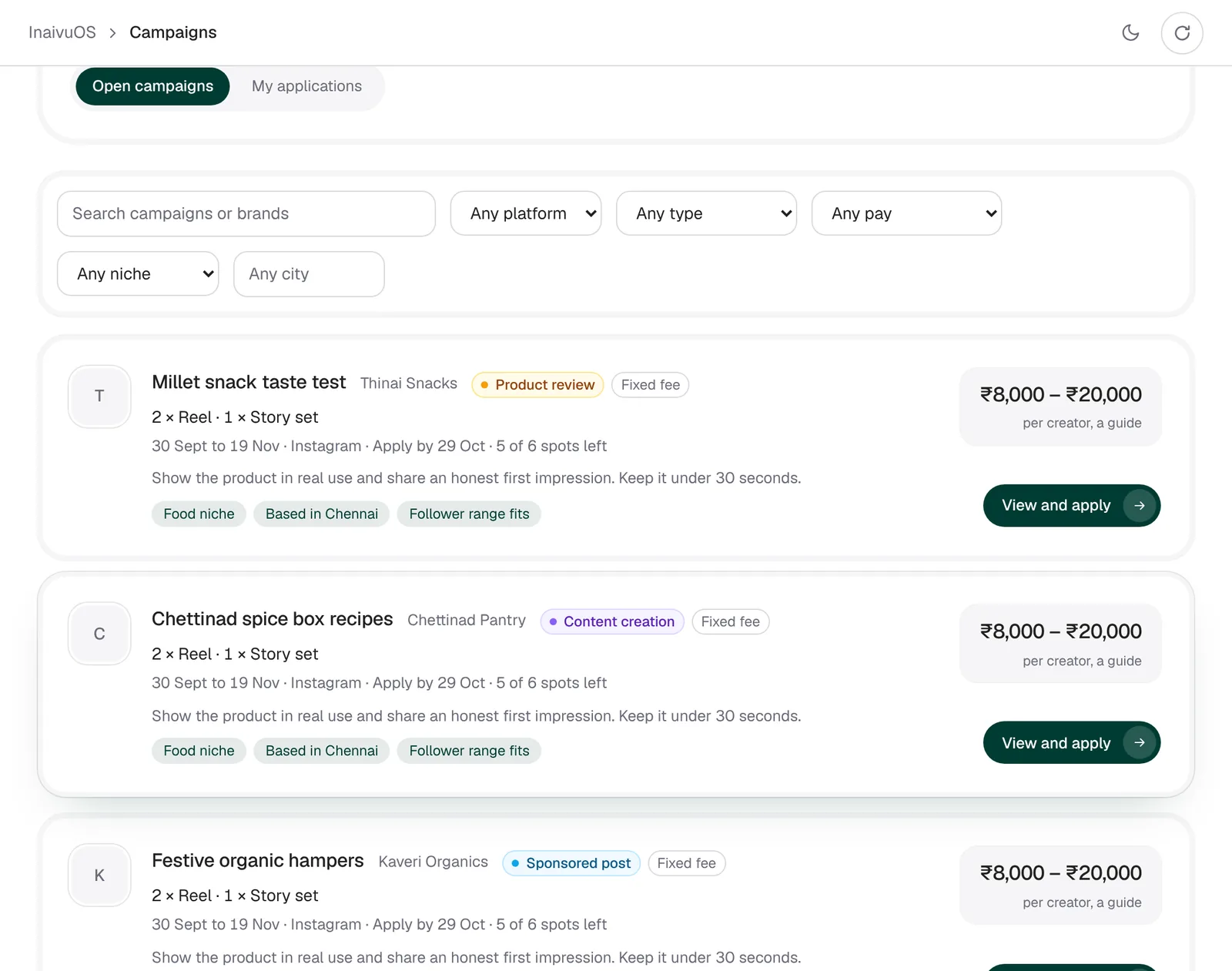Click the Campaigns breadcrumb
The image size is (1232, 971).
[x=173, y=32]
